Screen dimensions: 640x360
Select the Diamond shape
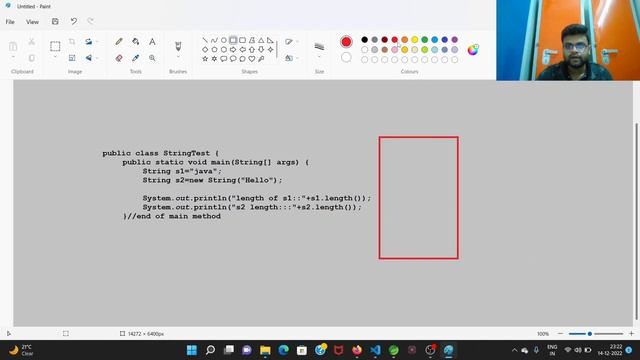205,49
